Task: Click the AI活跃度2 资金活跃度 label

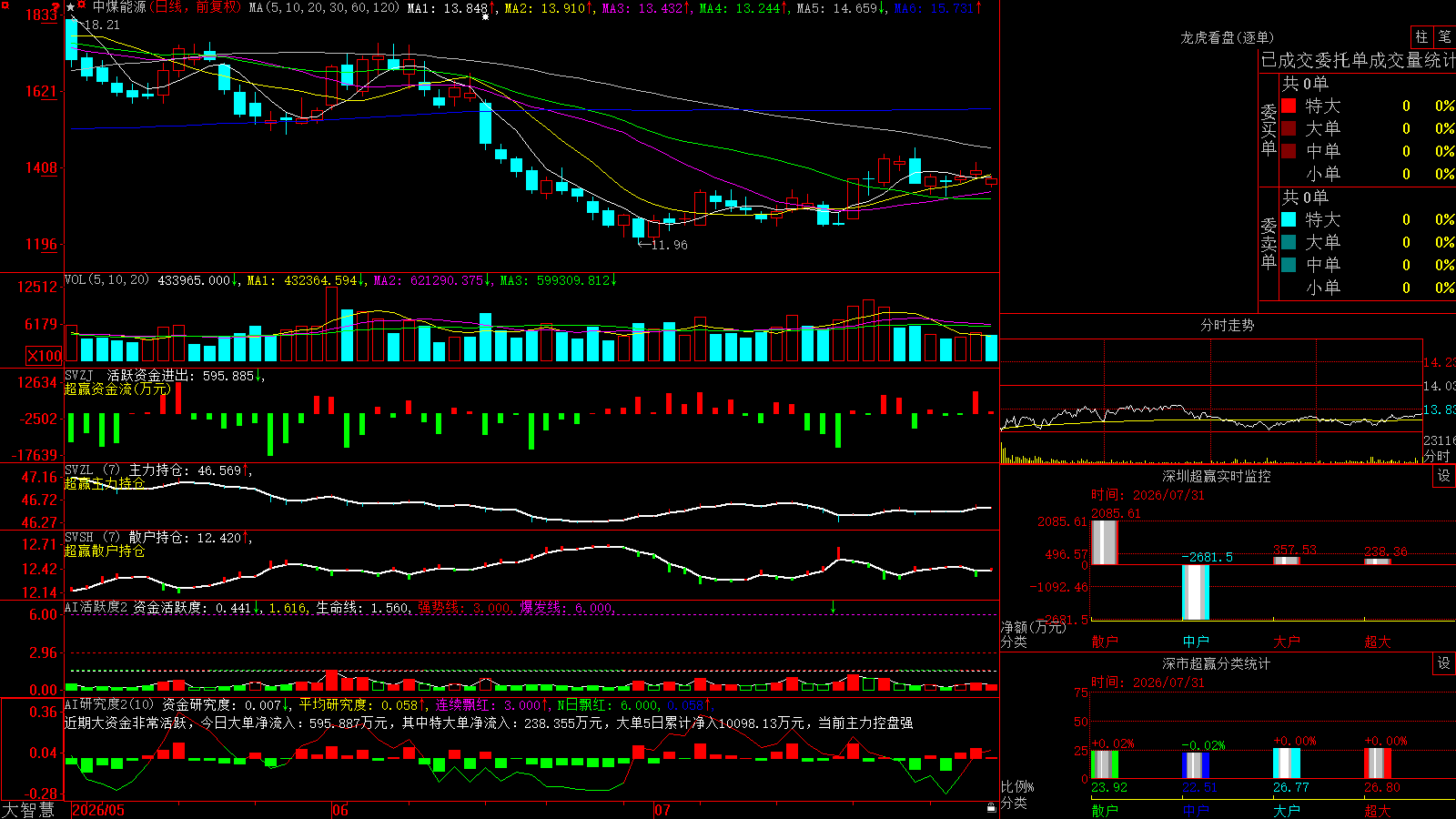Action: (136, 608)
